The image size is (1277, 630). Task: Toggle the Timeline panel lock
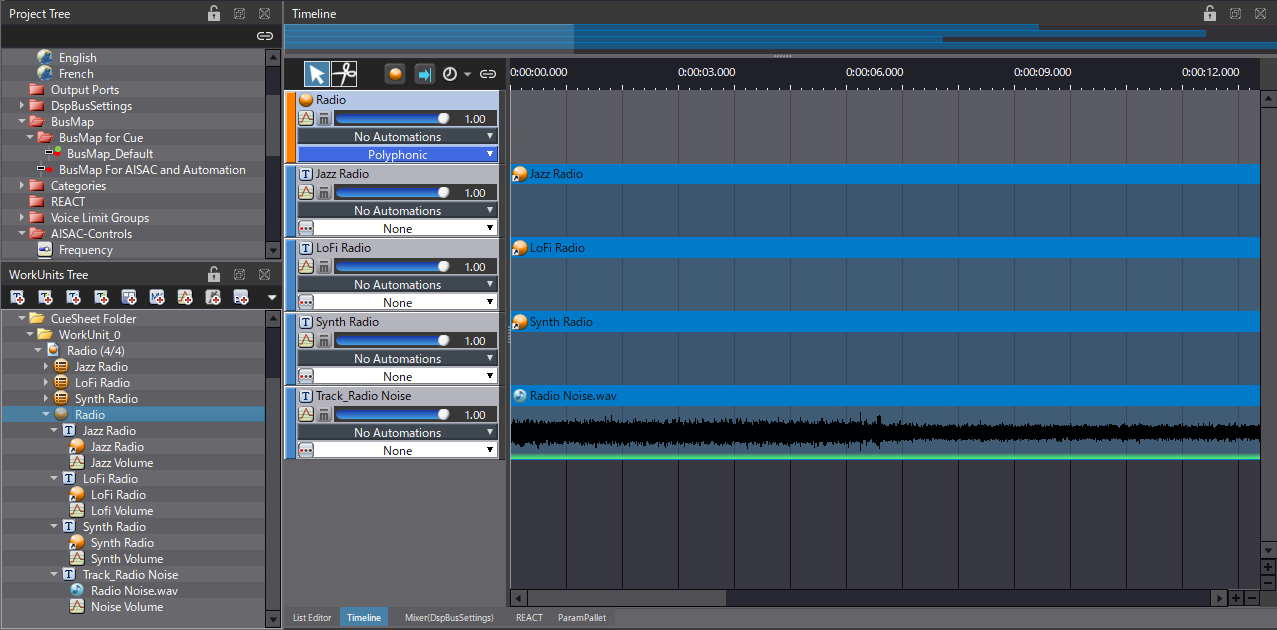point(1210,13)
